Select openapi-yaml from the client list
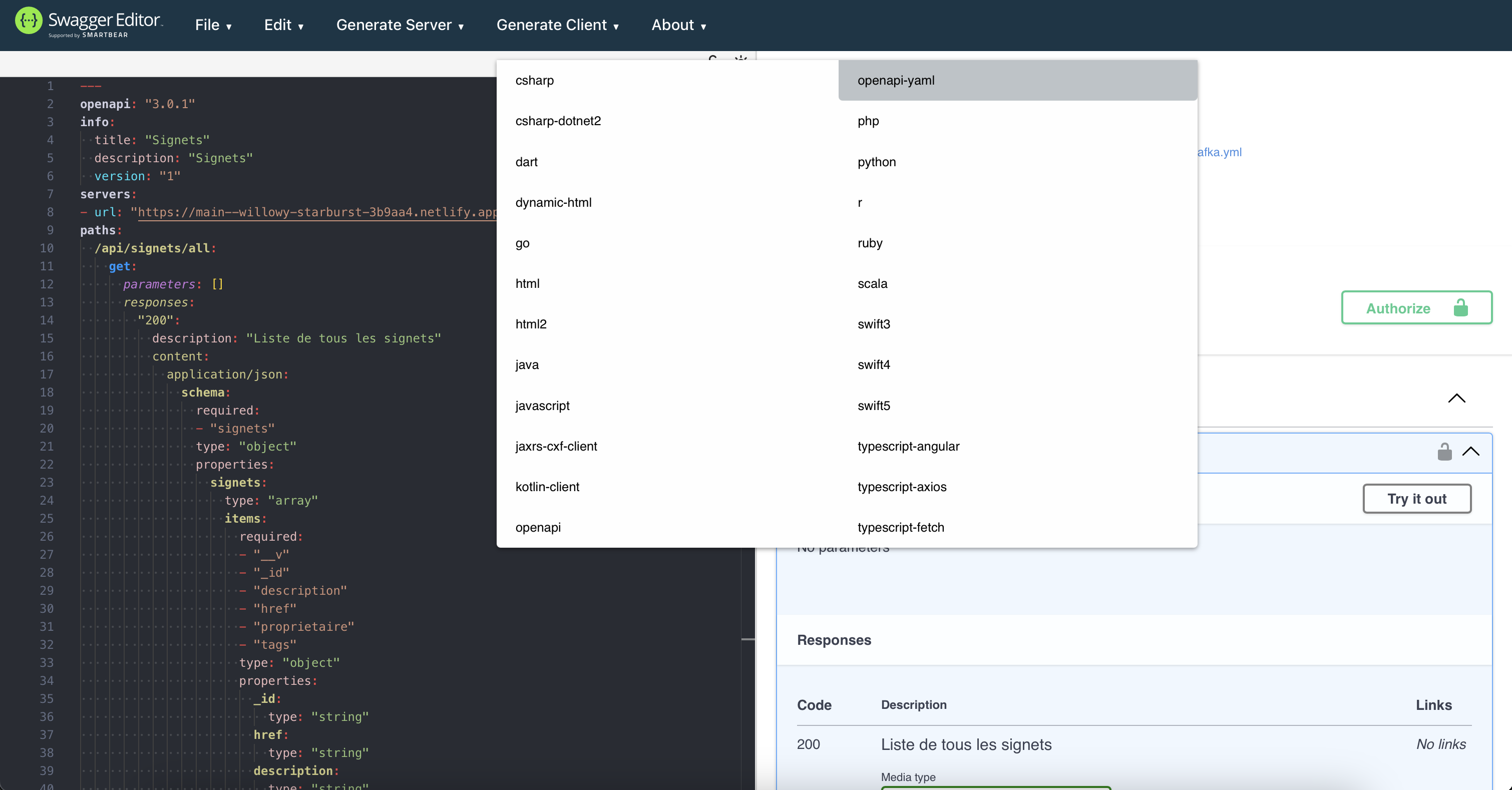 (x=896, y=81)
